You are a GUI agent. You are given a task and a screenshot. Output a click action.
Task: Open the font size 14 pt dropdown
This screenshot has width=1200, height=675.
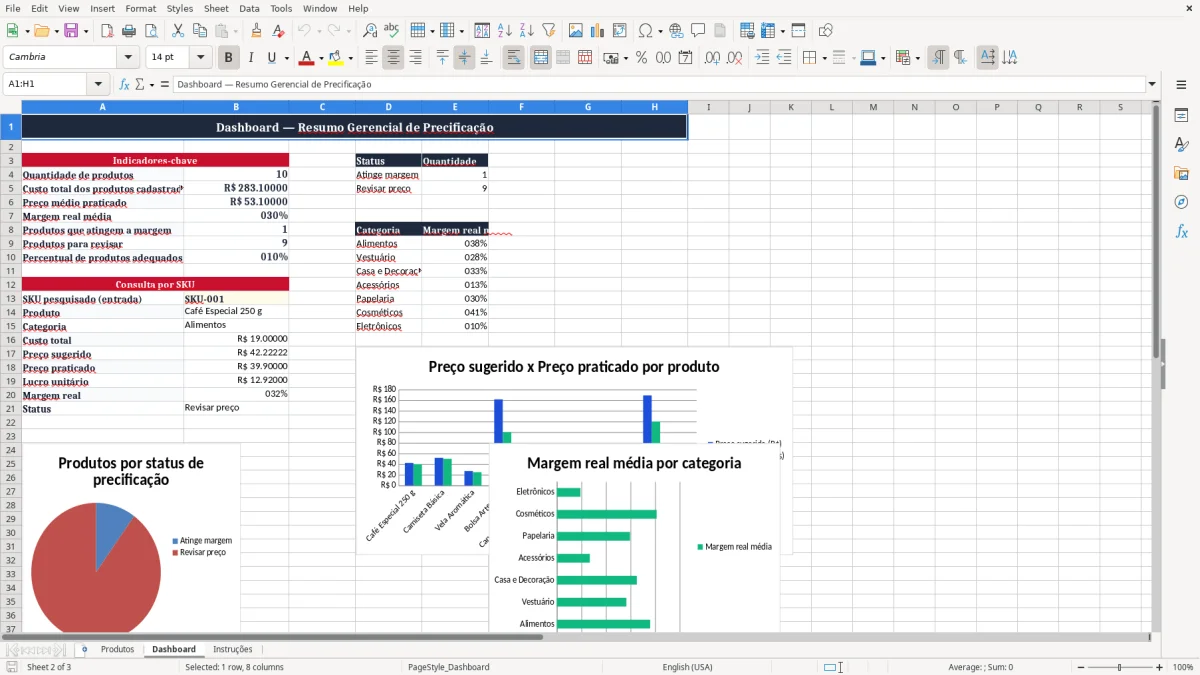201,58
